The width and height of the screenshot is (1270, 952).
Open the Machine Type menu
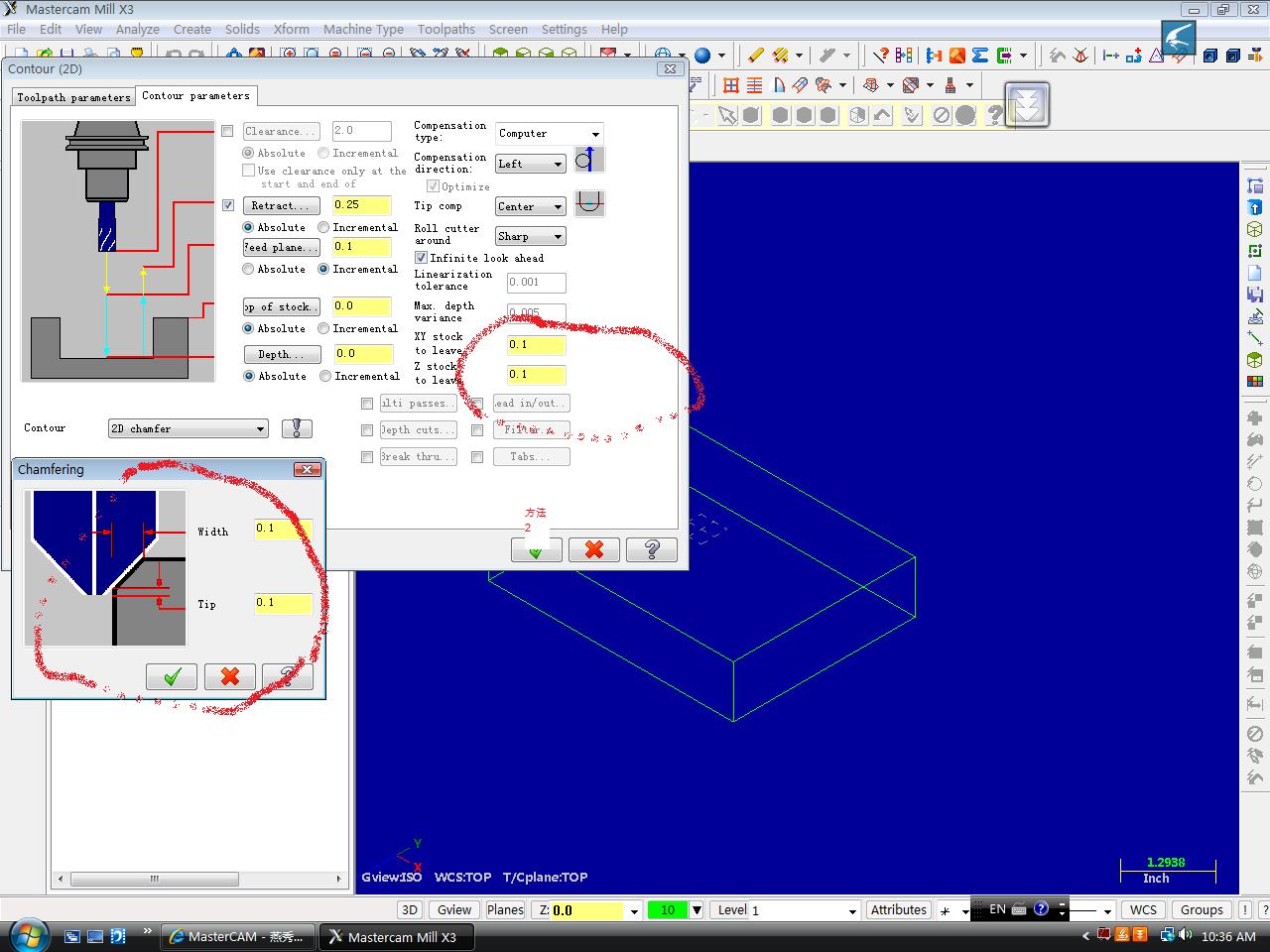pos(363,29)
